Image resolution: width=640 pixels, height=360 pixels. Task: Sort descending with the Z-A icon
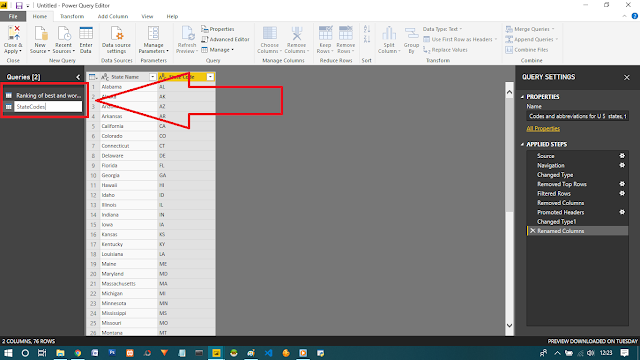click(x=367, y=39)
